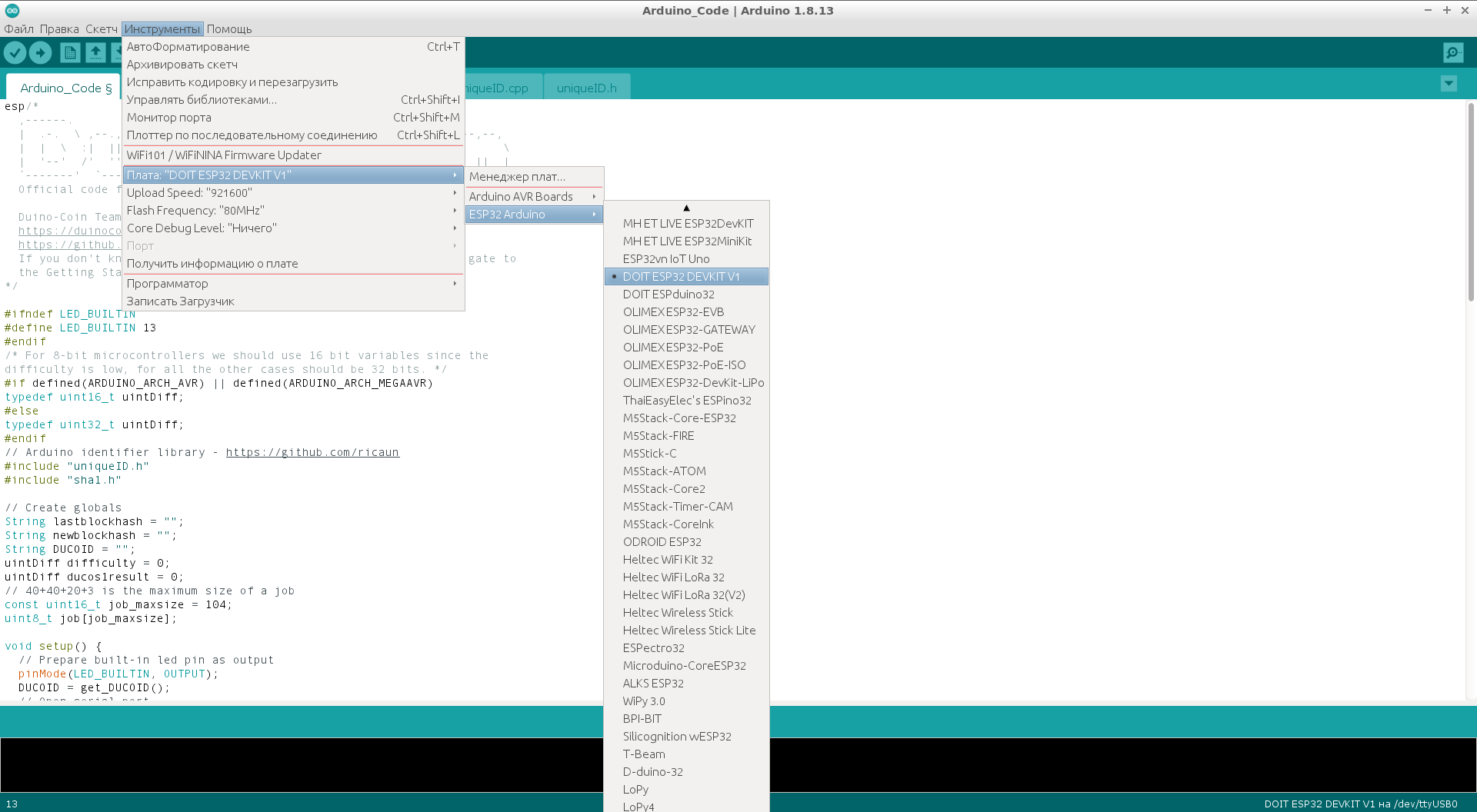Expand the Flash Frequency "80MHz" submenu
The width and height of the screenshot is (1477, 812).
point(293,210)
